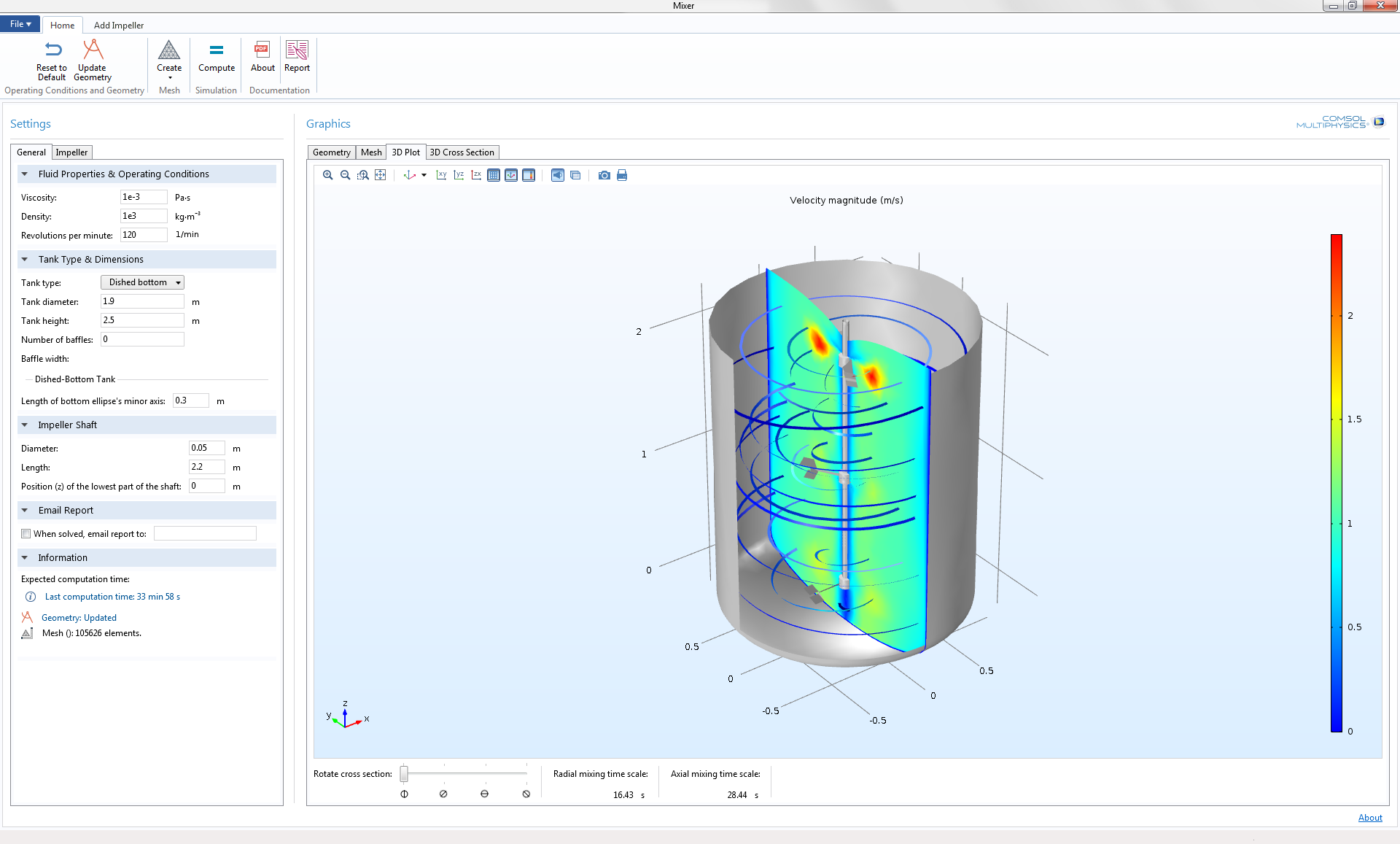Screen dimensions: 1400x844
Task: Click the Compute simulation icon
Action: point(217,57)
